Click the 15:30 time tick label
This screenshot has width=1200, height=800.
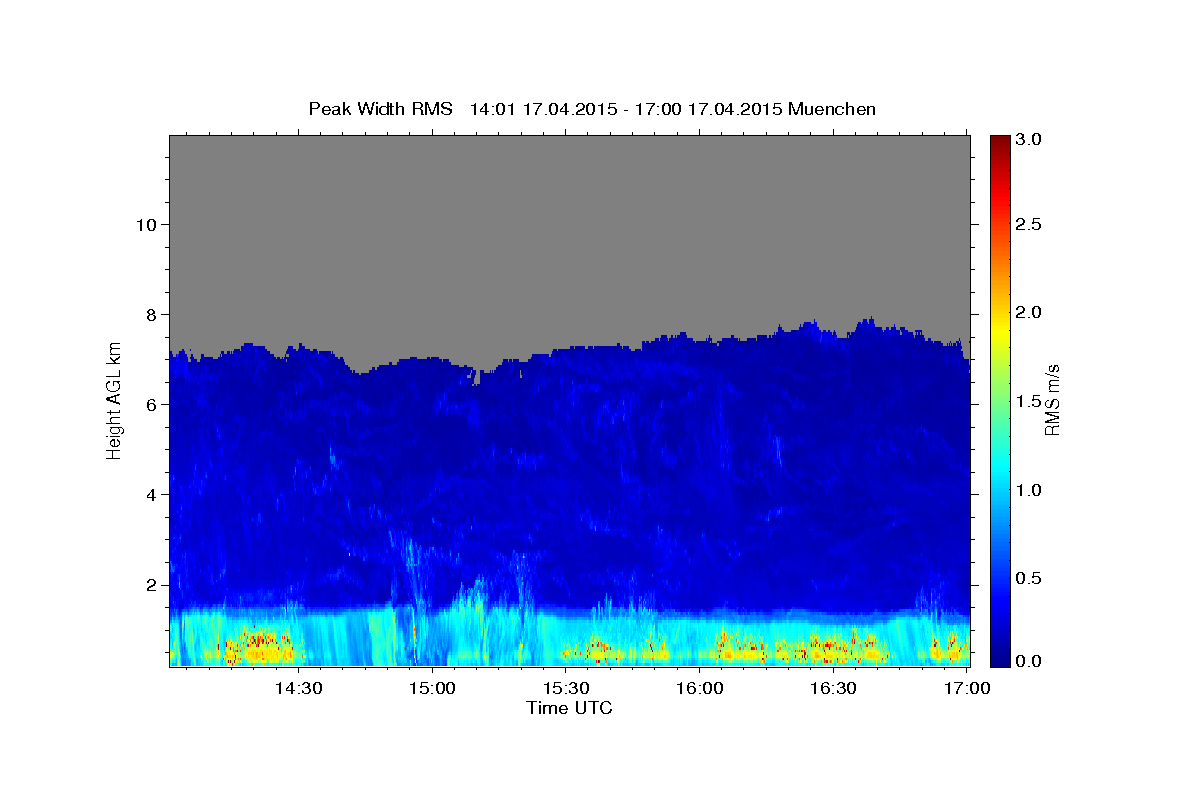(x=566, y=689)
